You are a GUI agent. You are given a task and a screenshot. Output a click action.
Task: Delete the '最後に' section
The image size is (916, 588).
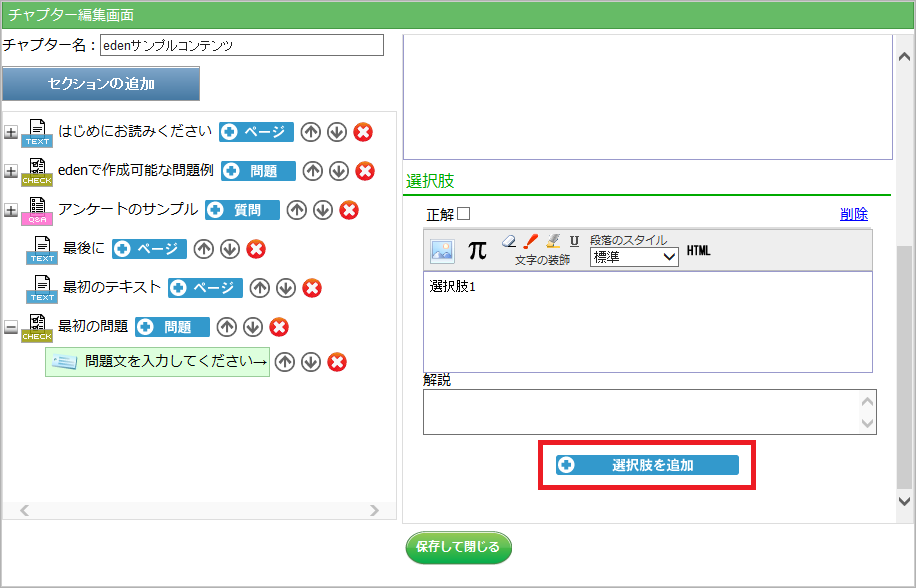coord(256,249)
